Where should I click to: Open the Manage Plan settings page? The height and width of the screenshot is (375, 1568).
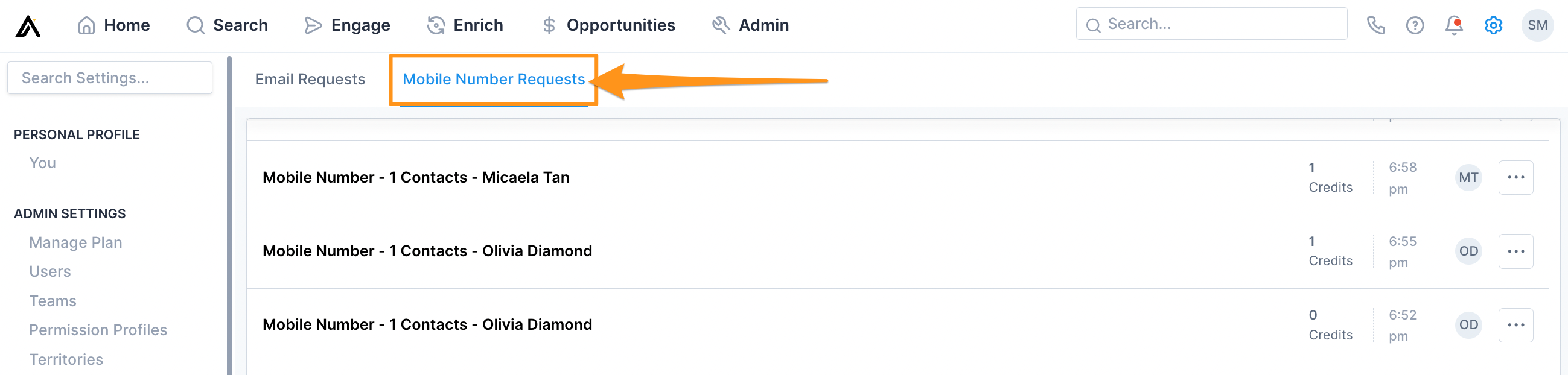(x=75, y=242)
